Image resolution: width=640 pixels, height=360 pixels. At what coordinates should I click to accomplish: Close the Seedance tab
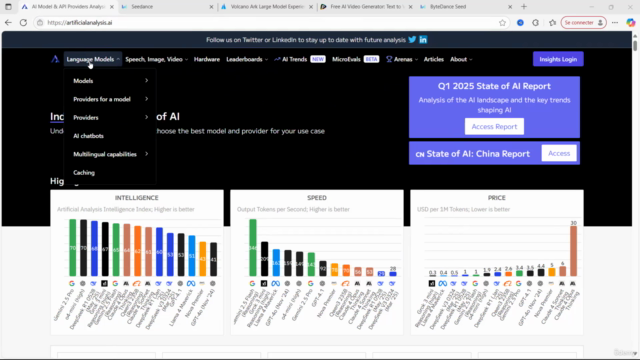click(211, 7)
